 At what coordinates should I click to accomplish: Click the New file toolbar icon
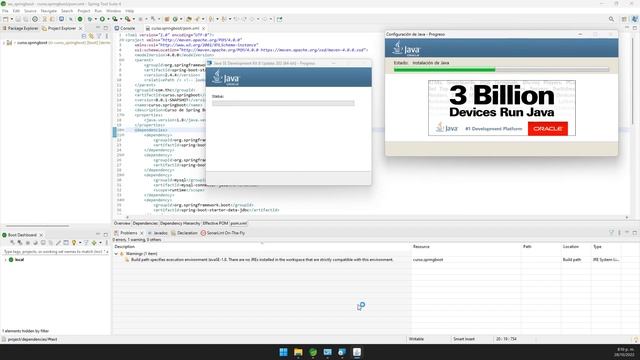[x=5, y=19]
